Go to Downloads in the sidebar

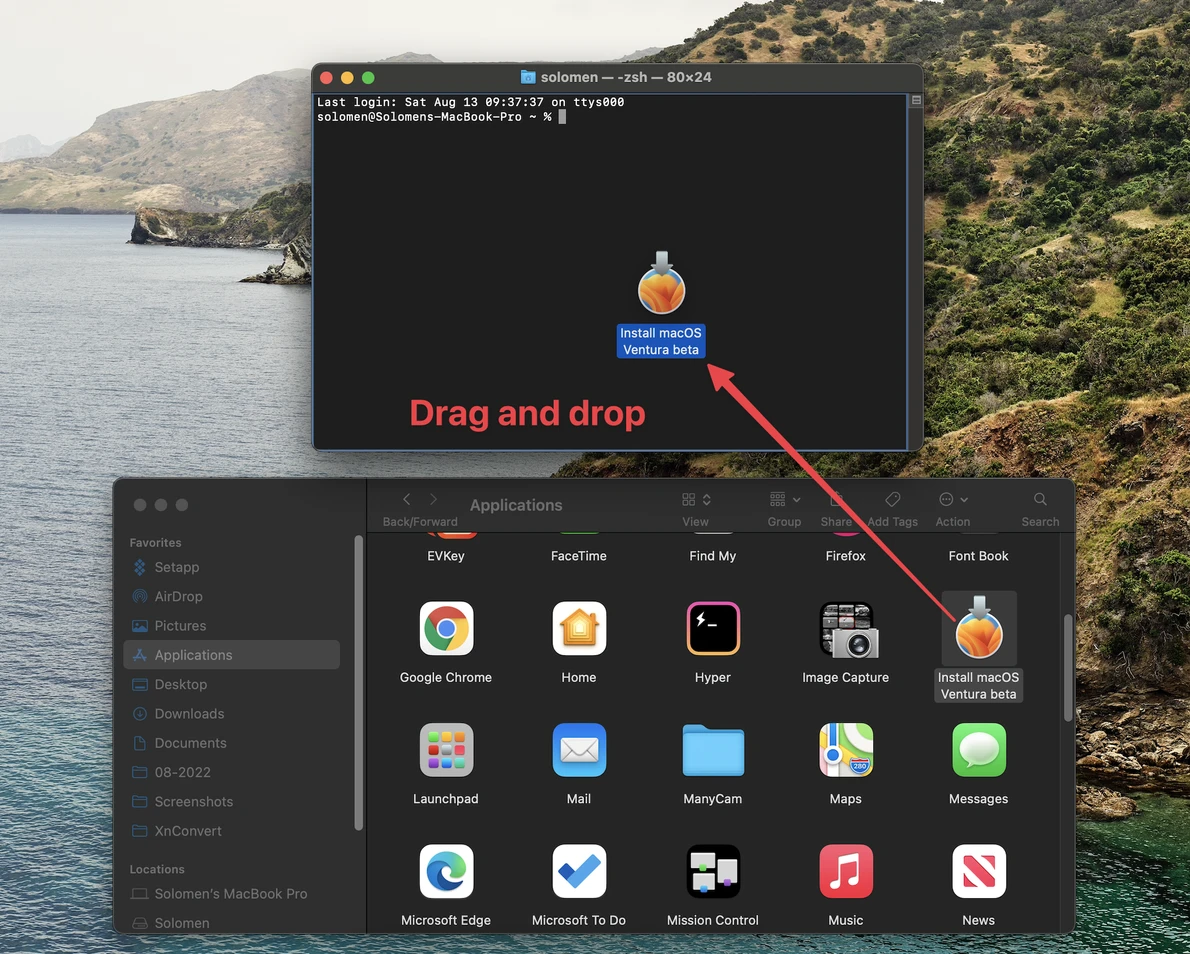(x=231, y=714)
